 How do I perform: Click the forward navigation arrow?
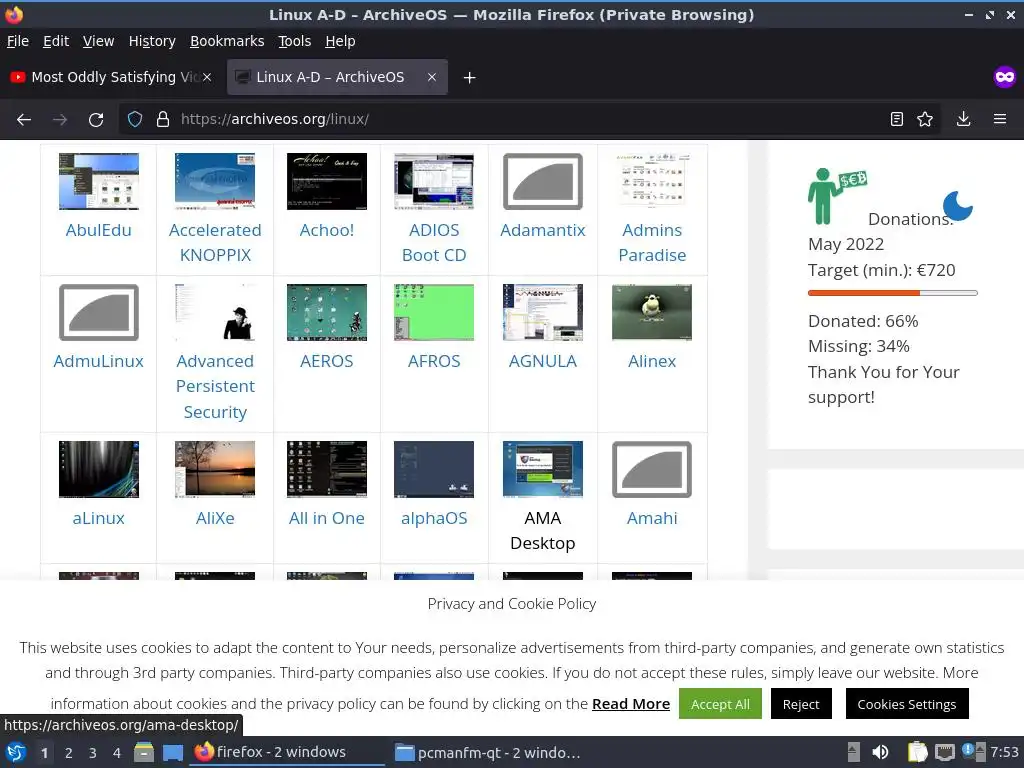point(60,120)
